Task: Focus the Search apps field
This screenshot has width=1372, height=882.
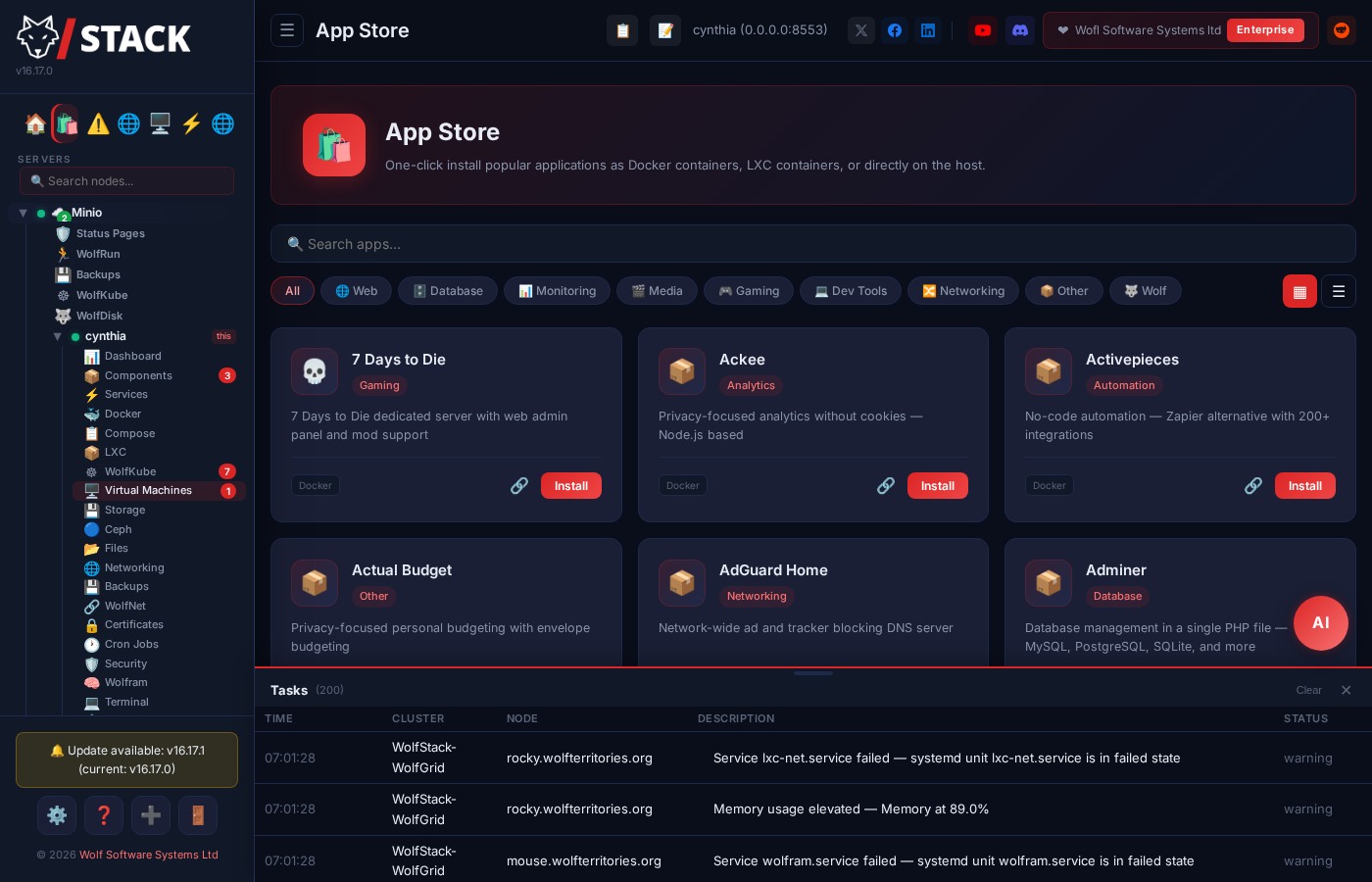Action: tap(813, 244)
